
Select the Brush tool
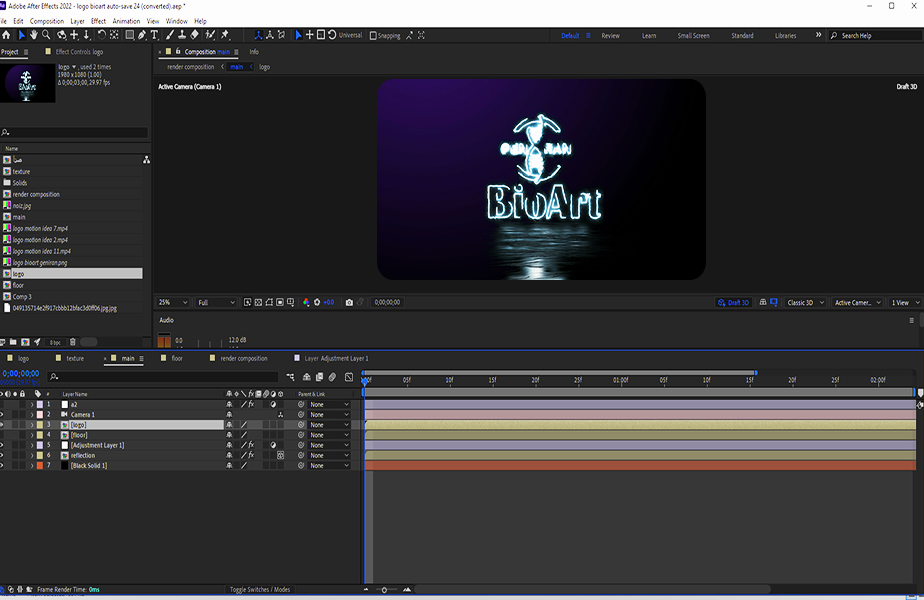[170, 35]
